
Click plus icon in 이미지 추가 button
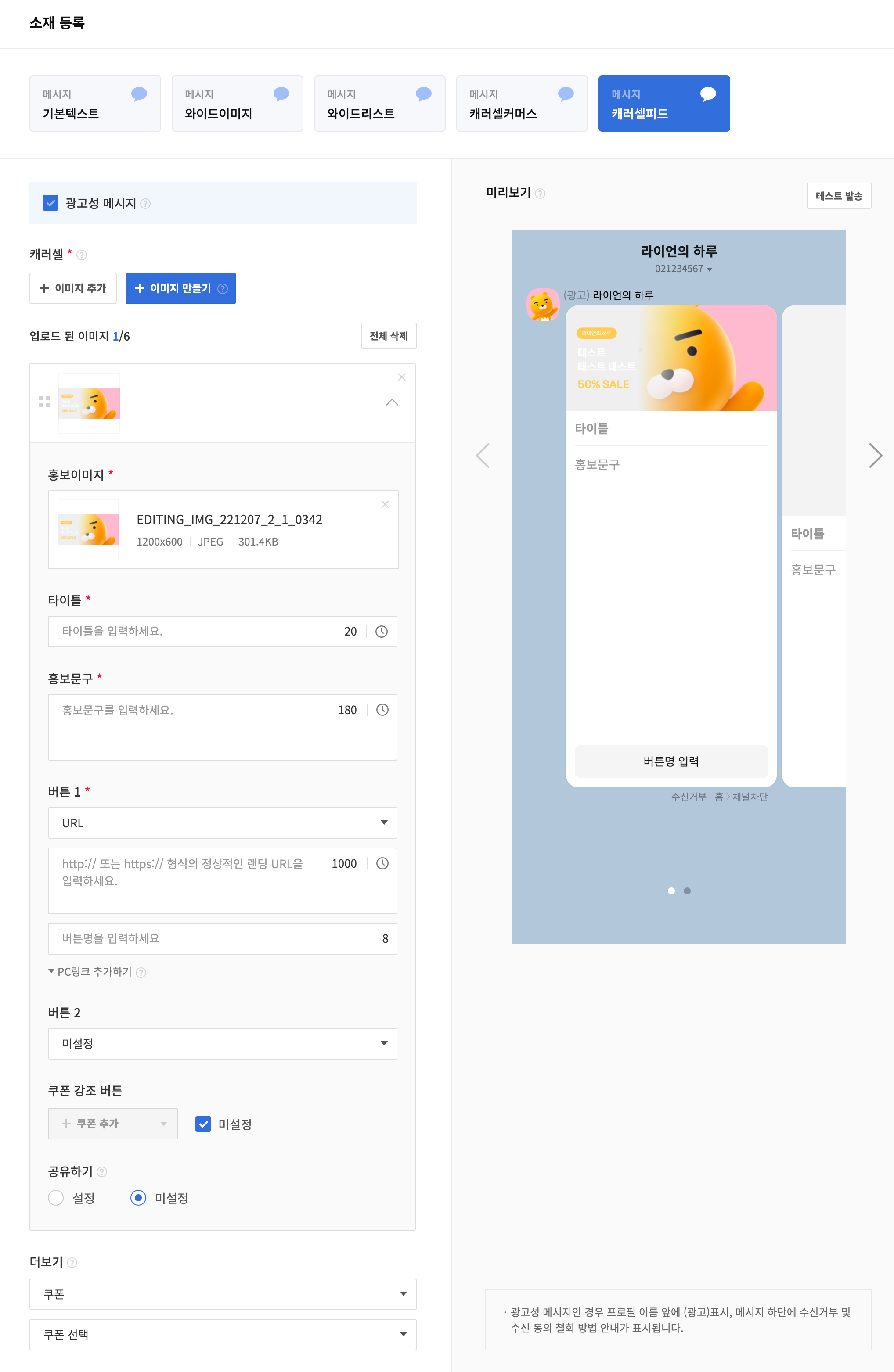[x=44, y=288]
